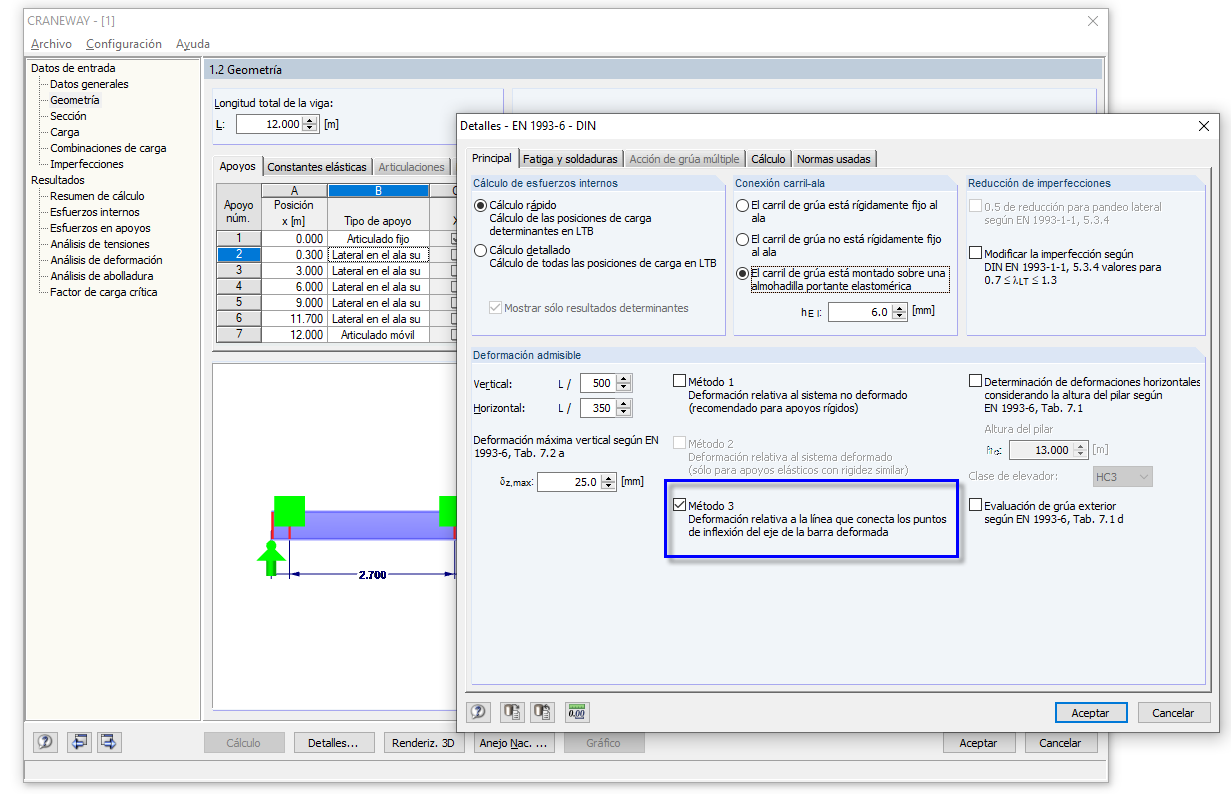Open Análisis de tensiones in the tree

click(x=100, y=244)
